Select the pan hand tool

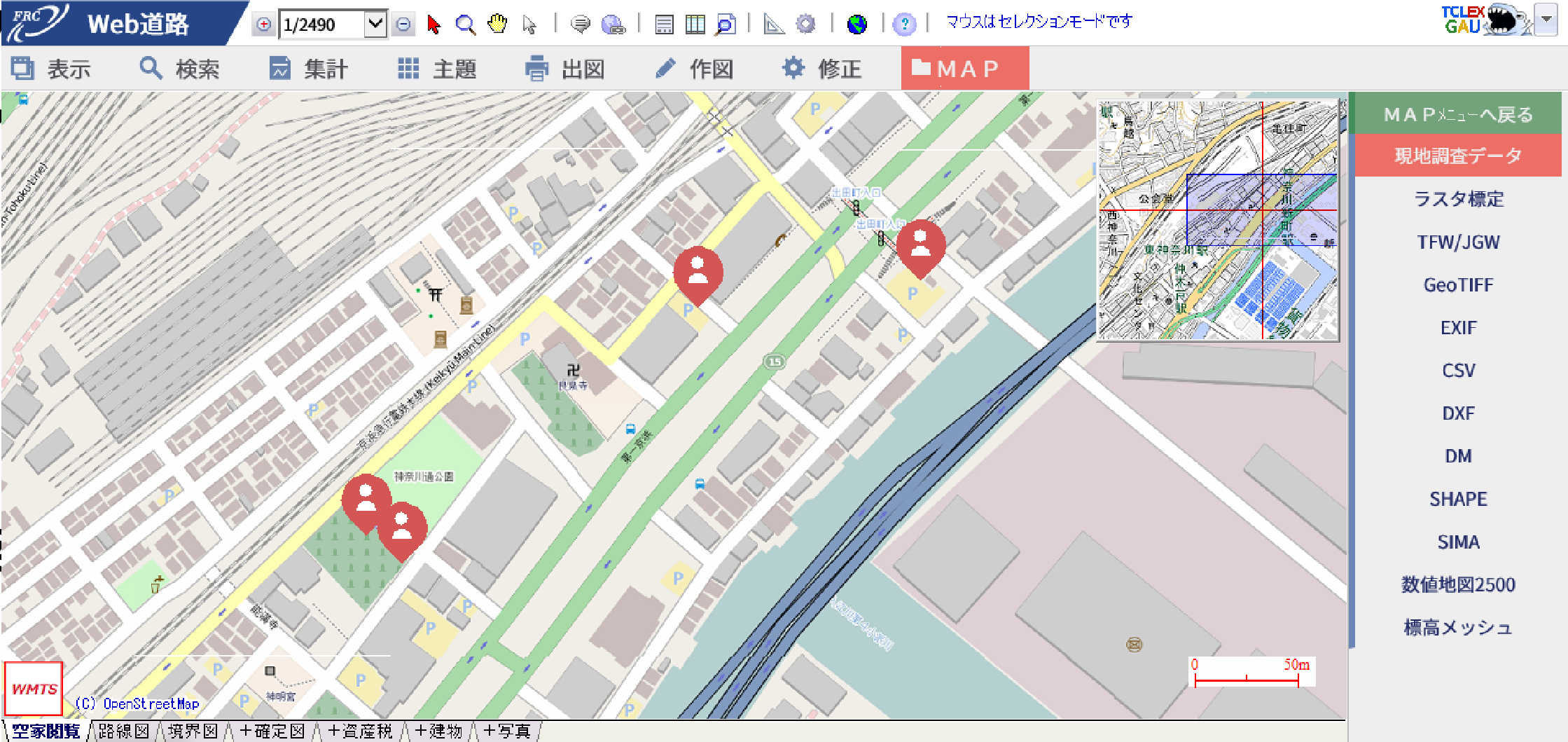[496, 24]
